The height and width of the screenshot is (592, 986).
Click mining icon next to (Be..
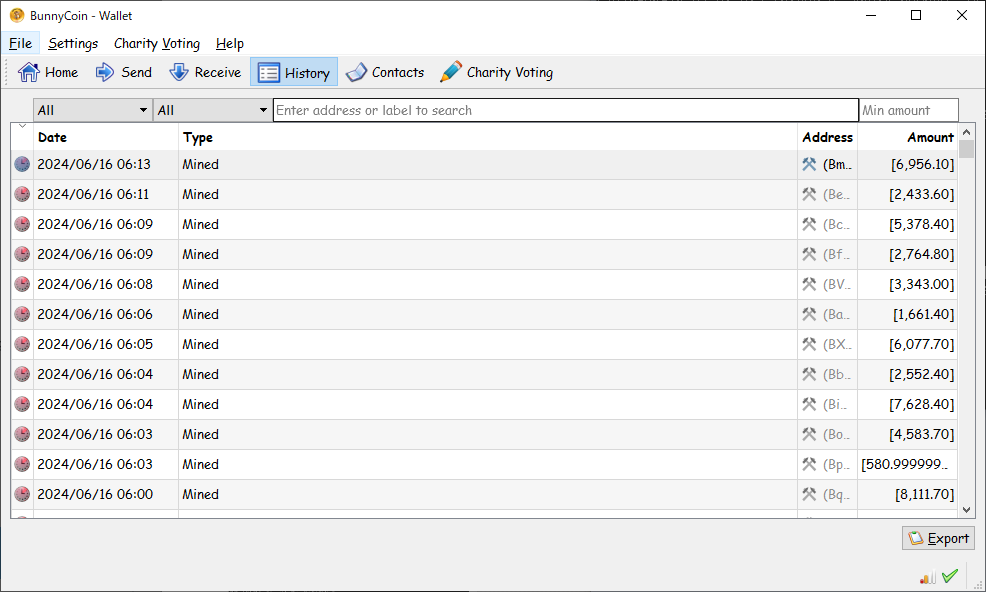[809, 194]
